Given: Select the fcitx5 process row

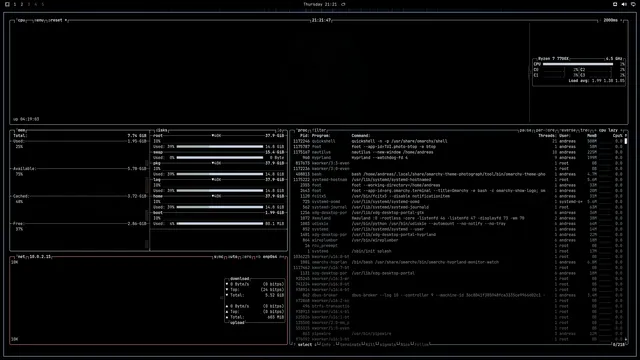Looking at the screenshot, I should (457, 196).
